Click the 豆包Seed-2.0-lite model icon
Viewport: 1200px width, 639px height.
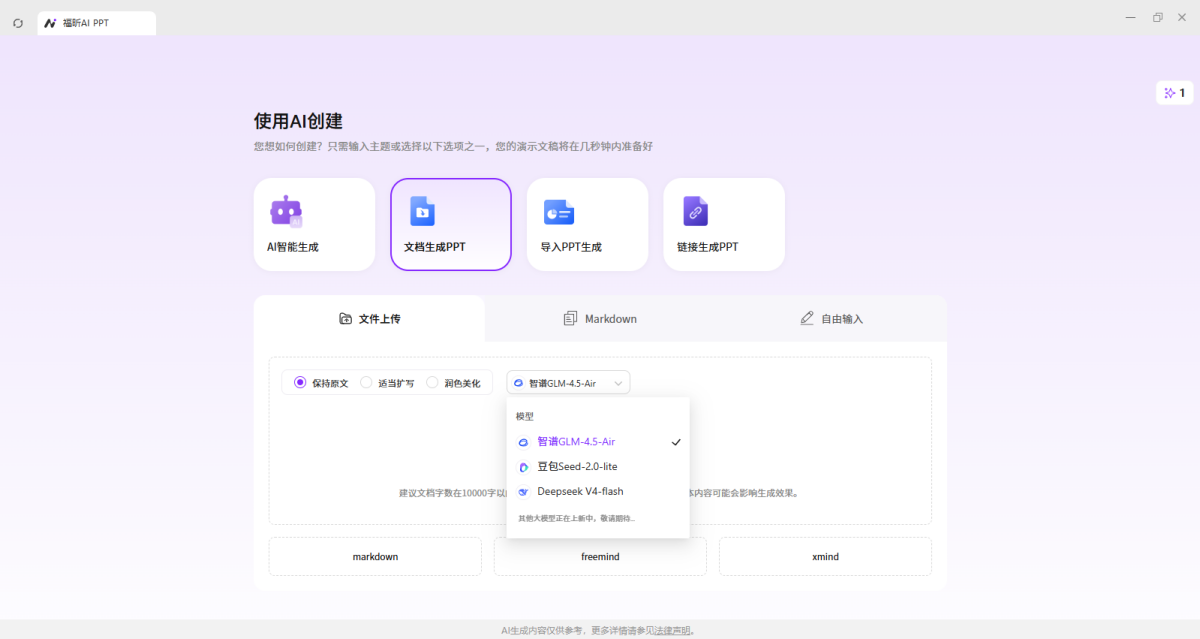click(523, 467)
